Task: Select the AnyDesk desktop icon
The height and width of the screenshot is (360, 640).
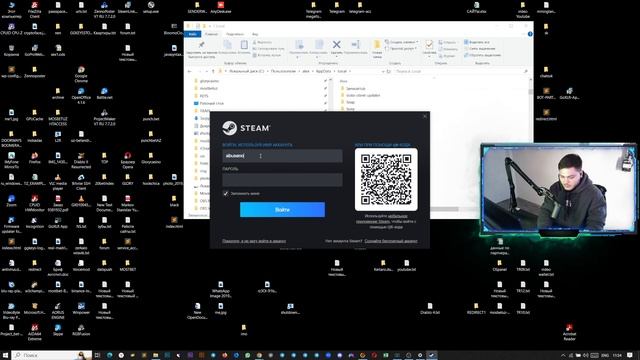Action: [x=221, y=7]
